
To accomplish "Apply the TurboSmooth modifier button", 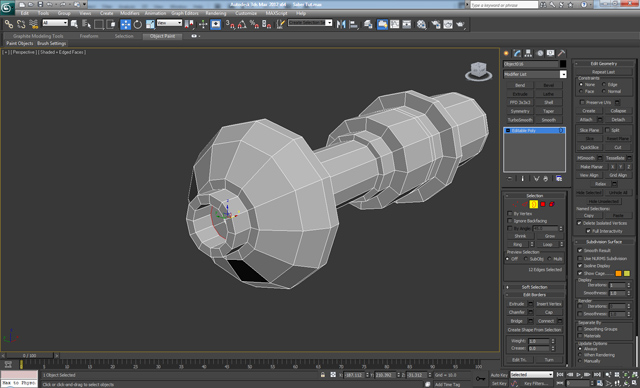I will [x=520, y=120].
